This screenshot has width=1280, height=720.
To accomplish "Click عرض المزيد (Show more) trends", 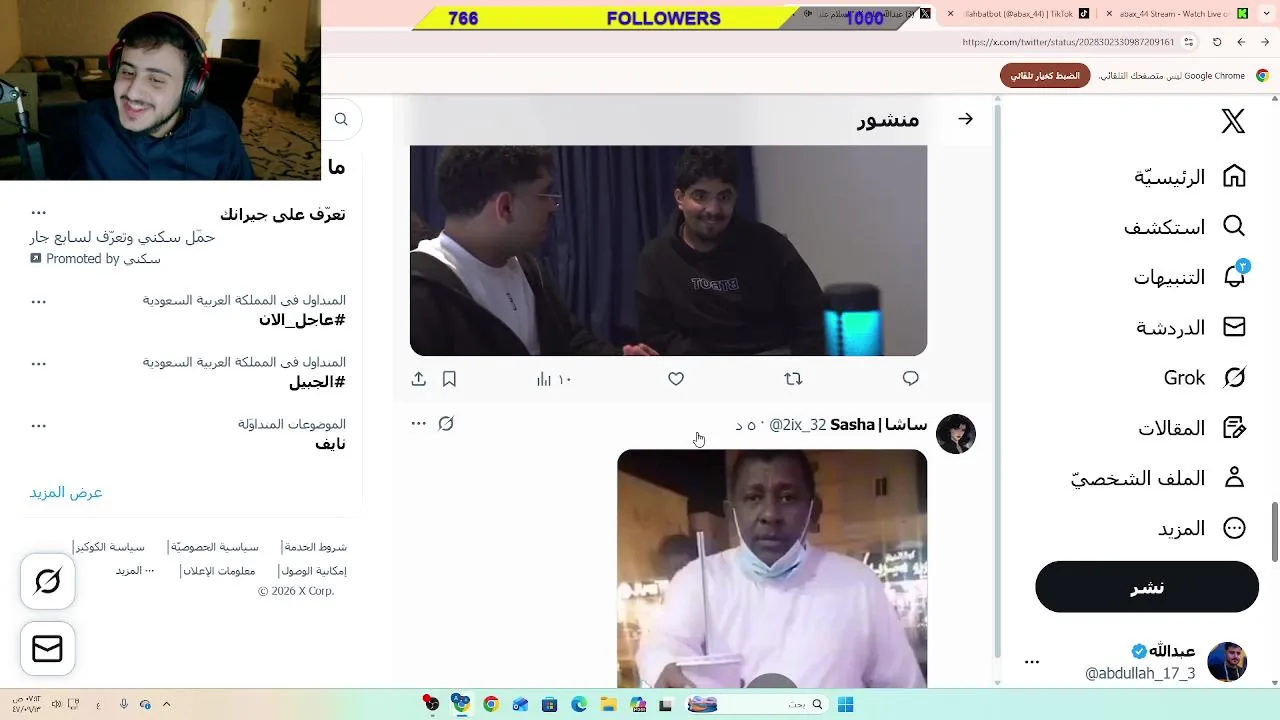I will tap(66, 492).
